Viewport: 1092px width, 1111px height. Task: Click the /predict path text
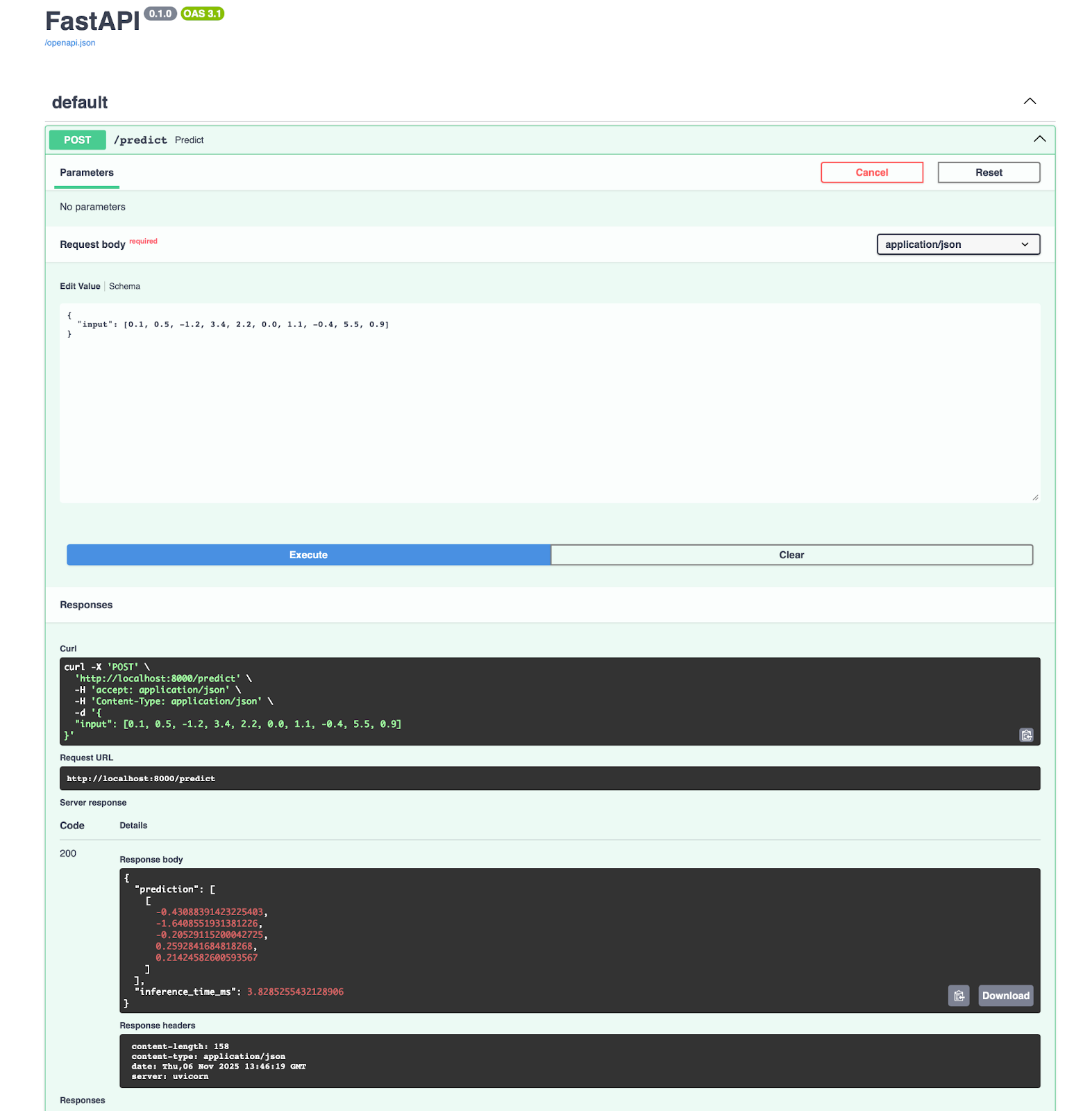(140, 140)
